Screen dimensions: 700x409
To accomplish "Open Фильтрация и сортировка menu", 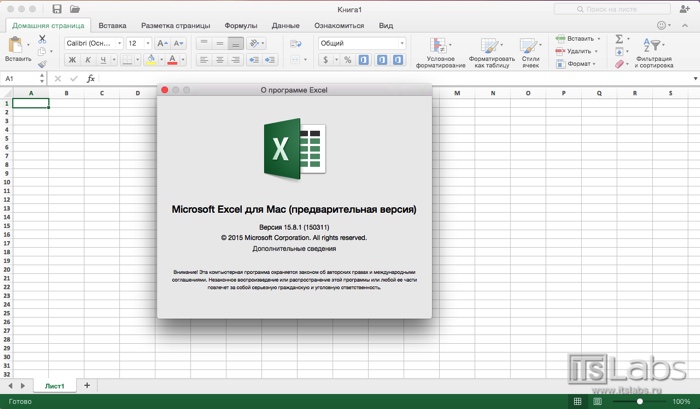I will point(654,52).
